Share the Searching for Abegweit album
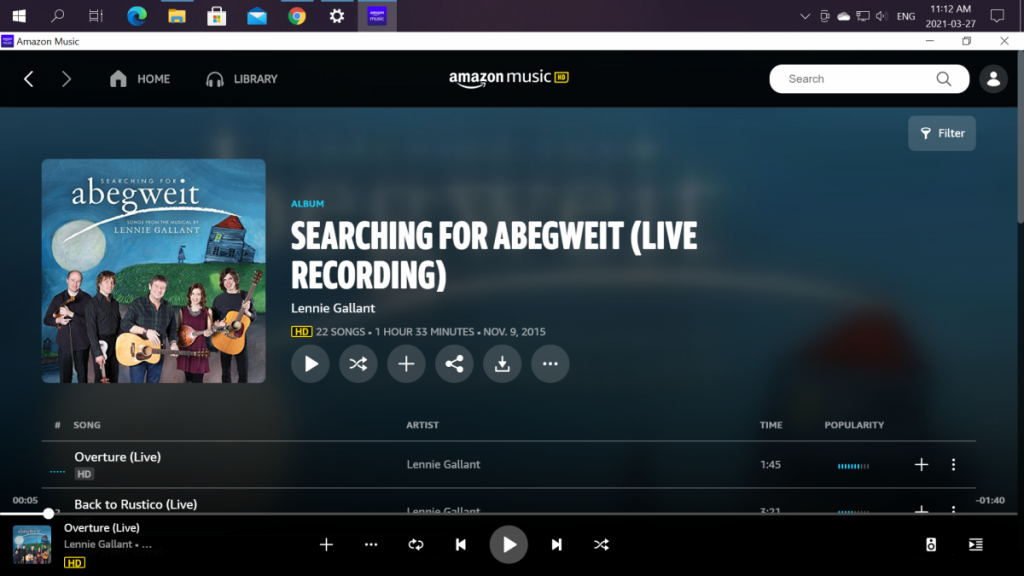 click(x=454, y=364)
